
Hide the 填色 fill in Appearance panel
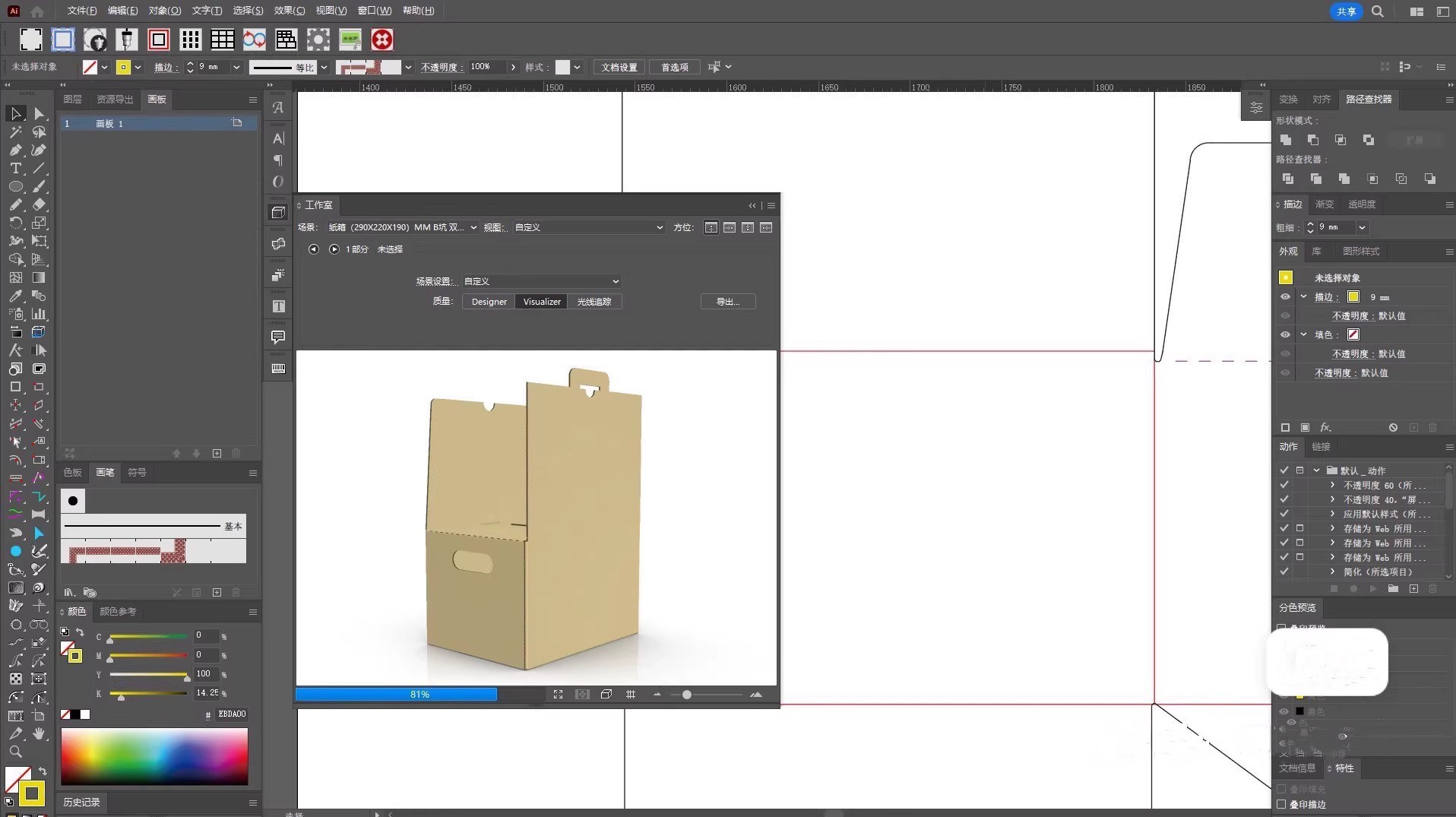[1285, 335]
